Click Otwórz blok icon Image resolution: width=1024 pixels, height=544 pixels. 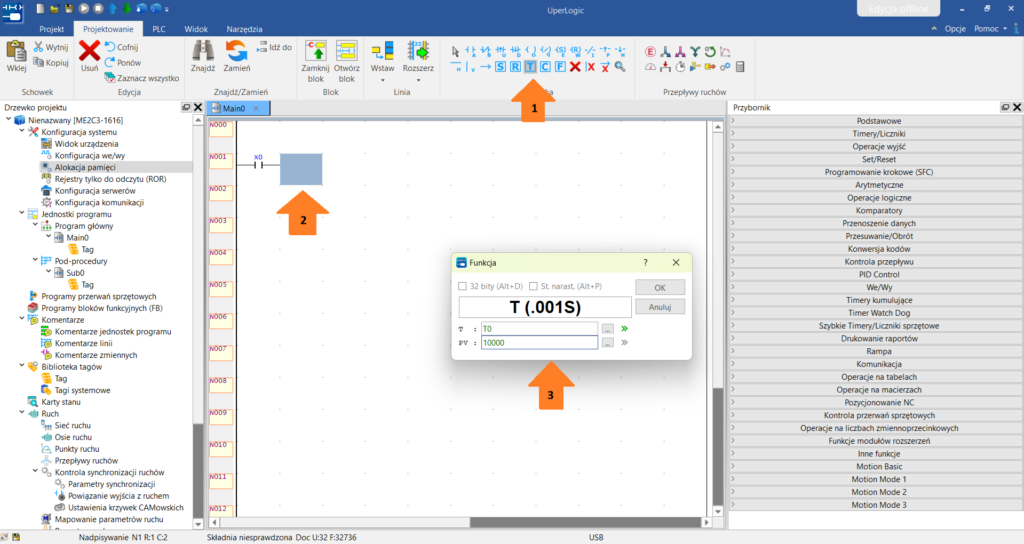[x=346, y=51]
